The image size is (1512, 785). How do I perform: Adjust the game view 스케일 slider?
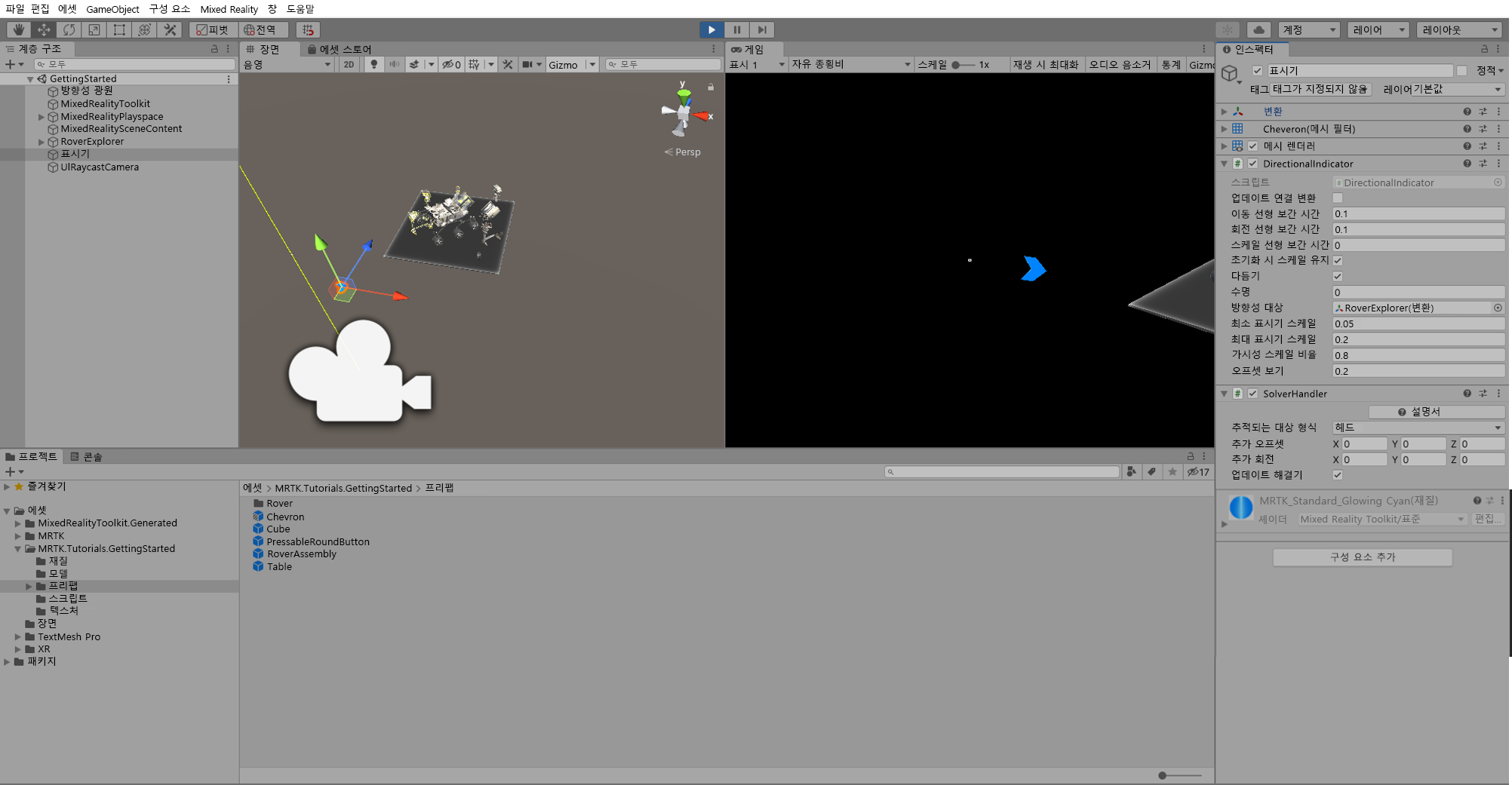(957, 65)
